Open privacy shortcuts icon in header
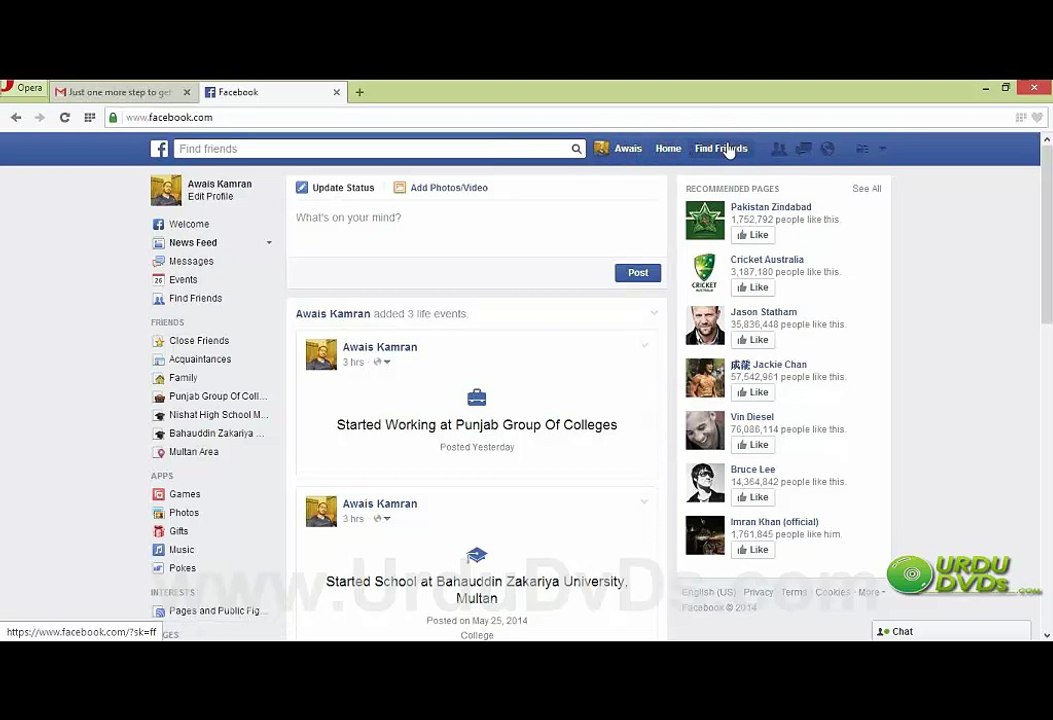This screenshot has height=720, width=1053. [x=862, y=148]
